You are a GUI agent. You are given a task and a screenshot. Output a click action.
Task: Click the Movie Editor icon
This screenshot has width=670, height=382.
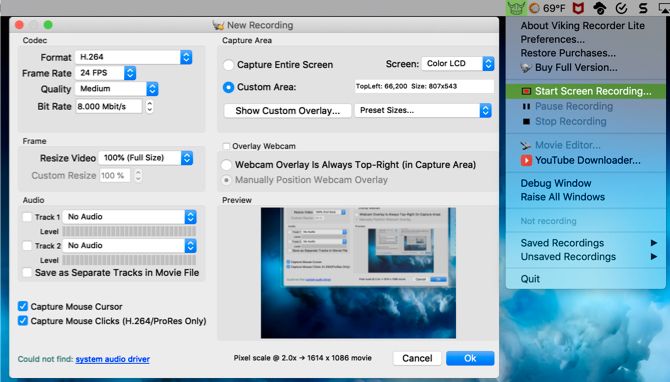coord(526,145)
